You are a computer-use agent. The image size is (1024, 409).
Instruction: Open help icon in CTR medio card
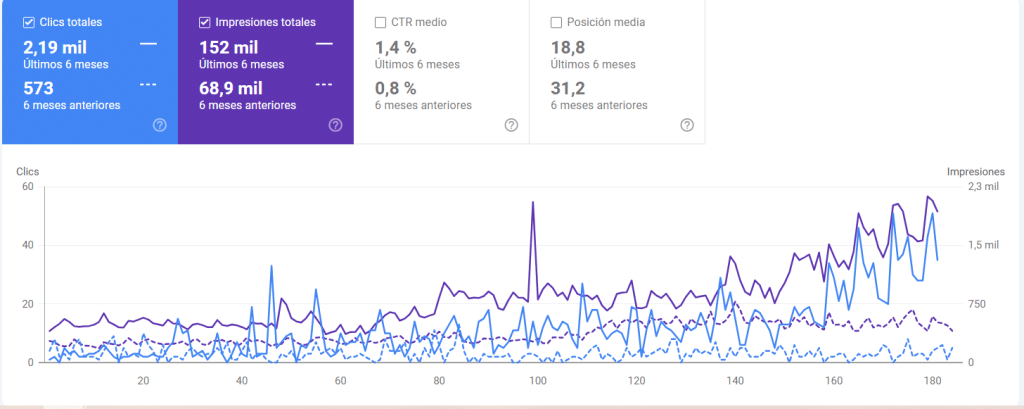tap(511, 125)
